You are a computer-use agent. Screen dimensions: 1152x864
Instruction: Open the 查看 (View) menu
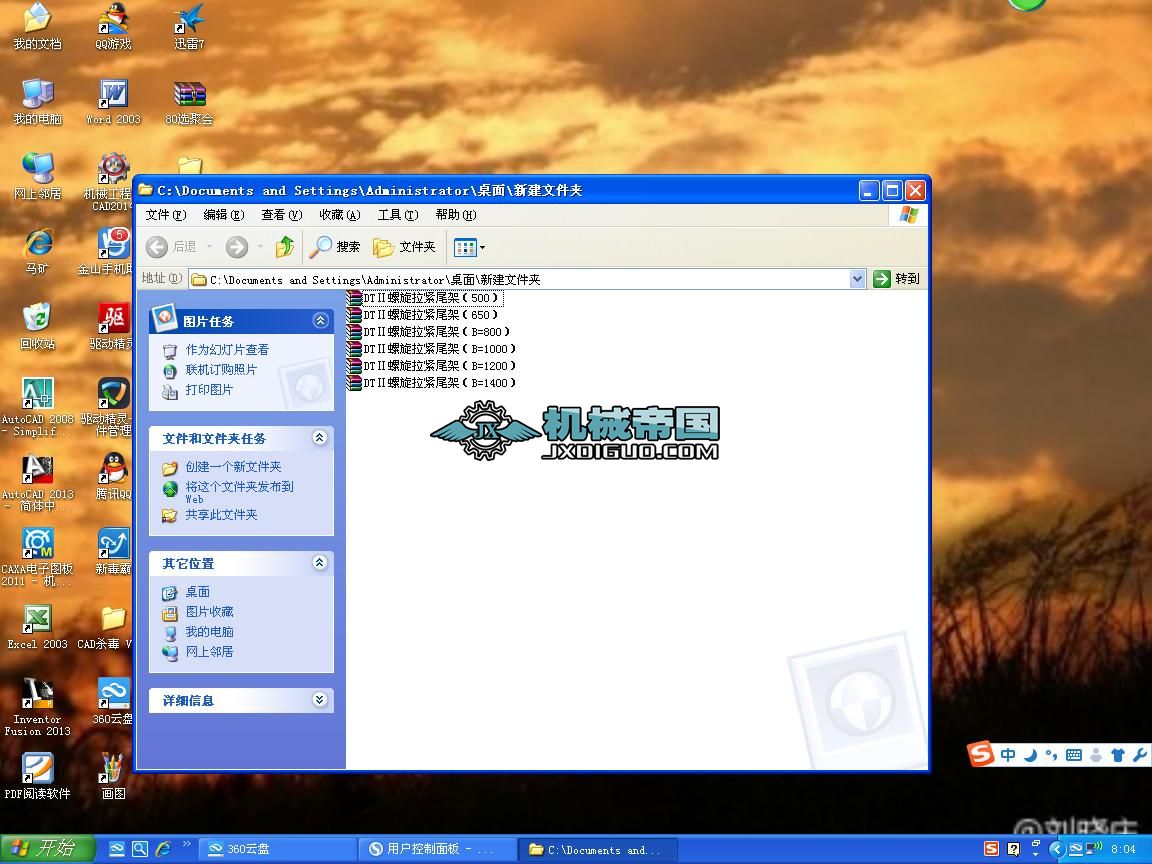tap(281, 214)
